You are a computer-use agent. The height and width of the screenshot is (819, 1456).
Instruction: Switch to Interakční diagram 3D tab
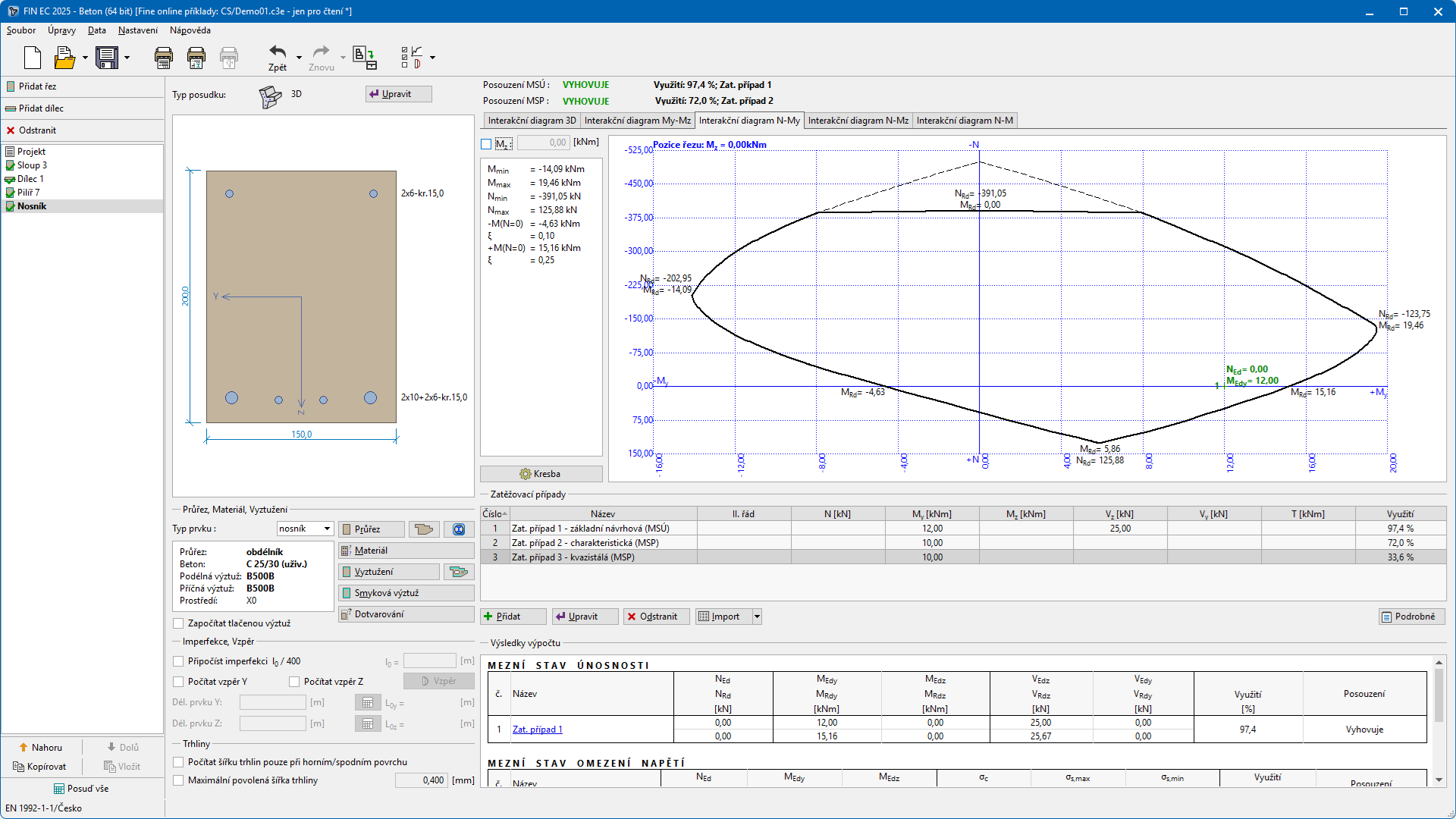[531, 121]
